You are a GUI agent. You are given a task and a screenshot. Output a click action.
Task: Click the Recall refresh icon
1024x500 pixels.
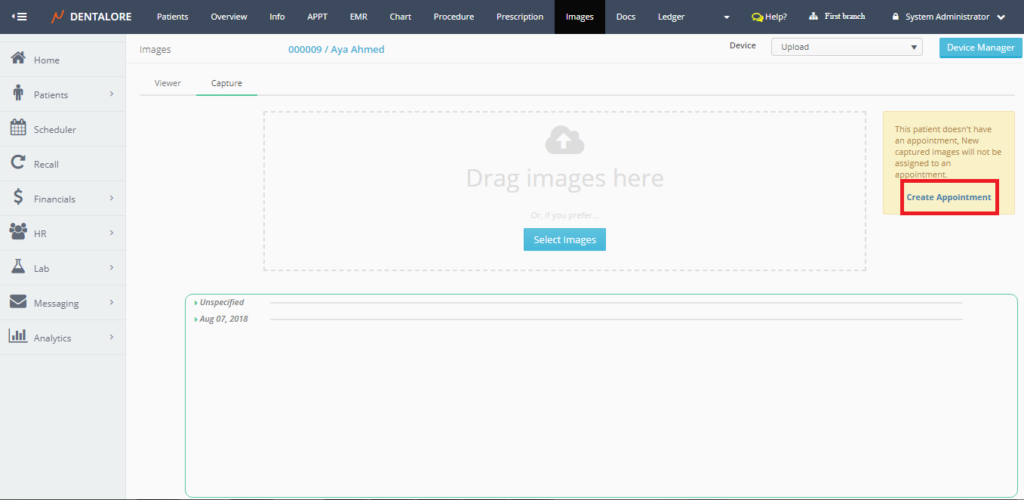pos(18,163)
